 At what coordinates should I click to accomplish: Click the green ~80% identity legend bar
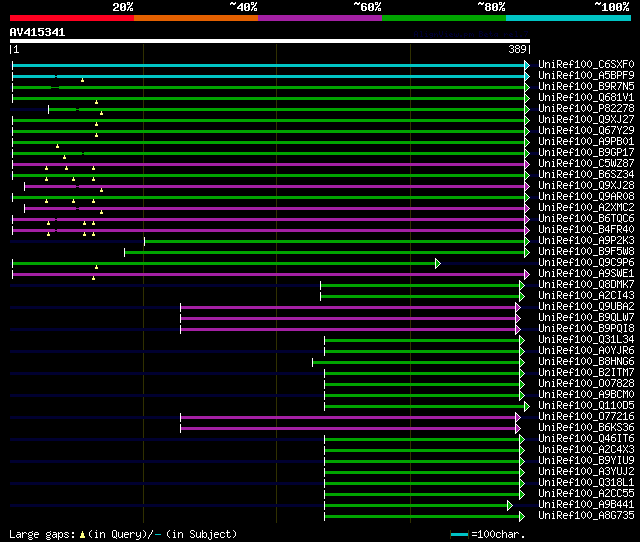pos(444,18)
